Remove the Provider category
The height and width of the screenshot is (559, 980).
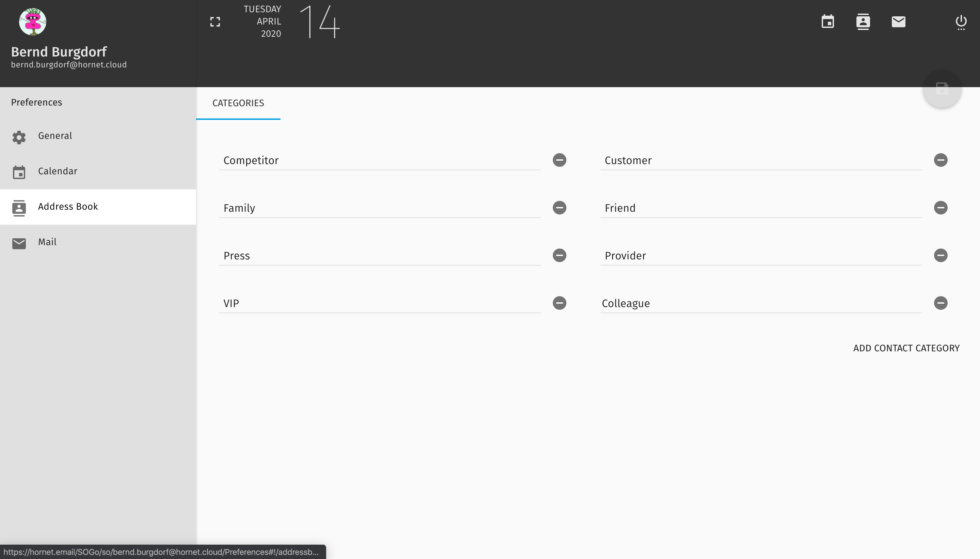(941, 255)
